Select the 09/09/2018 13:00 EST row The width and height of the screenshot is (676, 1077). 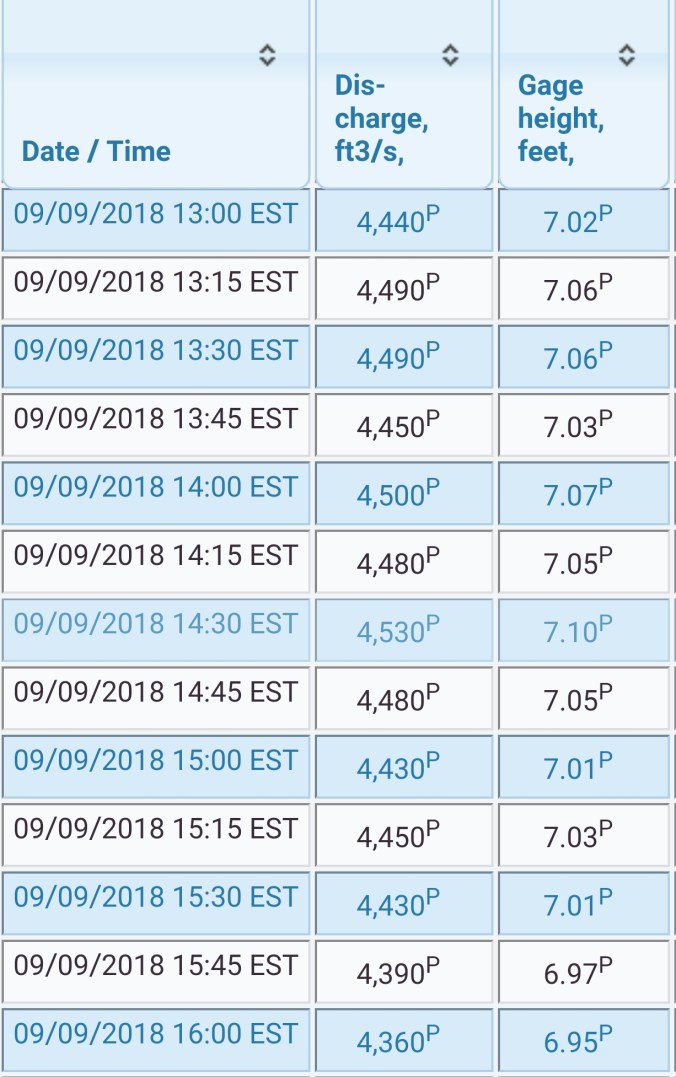click(x=156, y=215)
